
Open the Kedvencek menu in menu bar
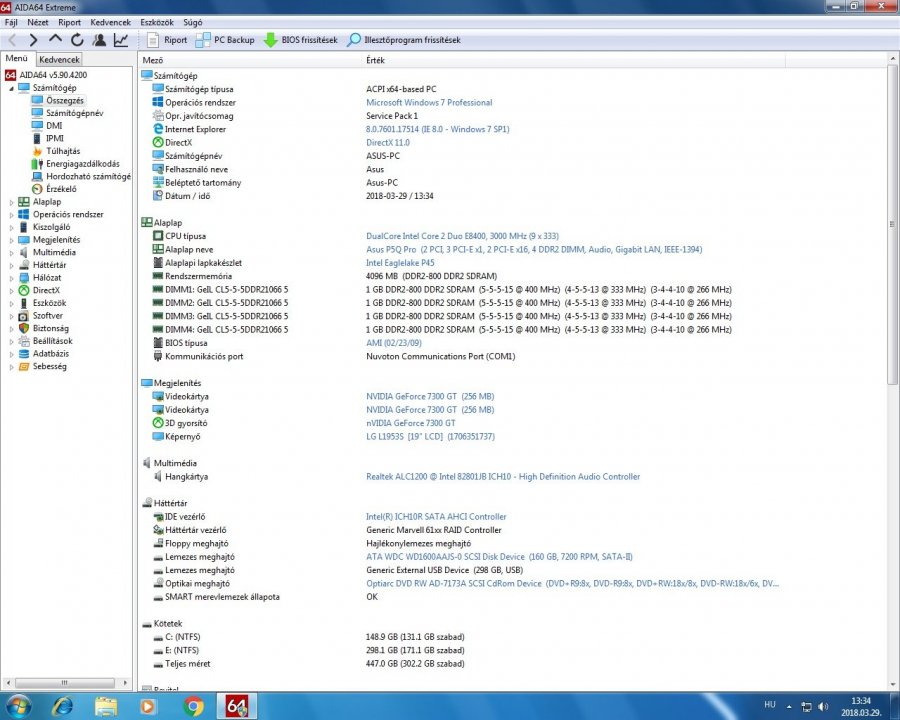tap(111, 22)
